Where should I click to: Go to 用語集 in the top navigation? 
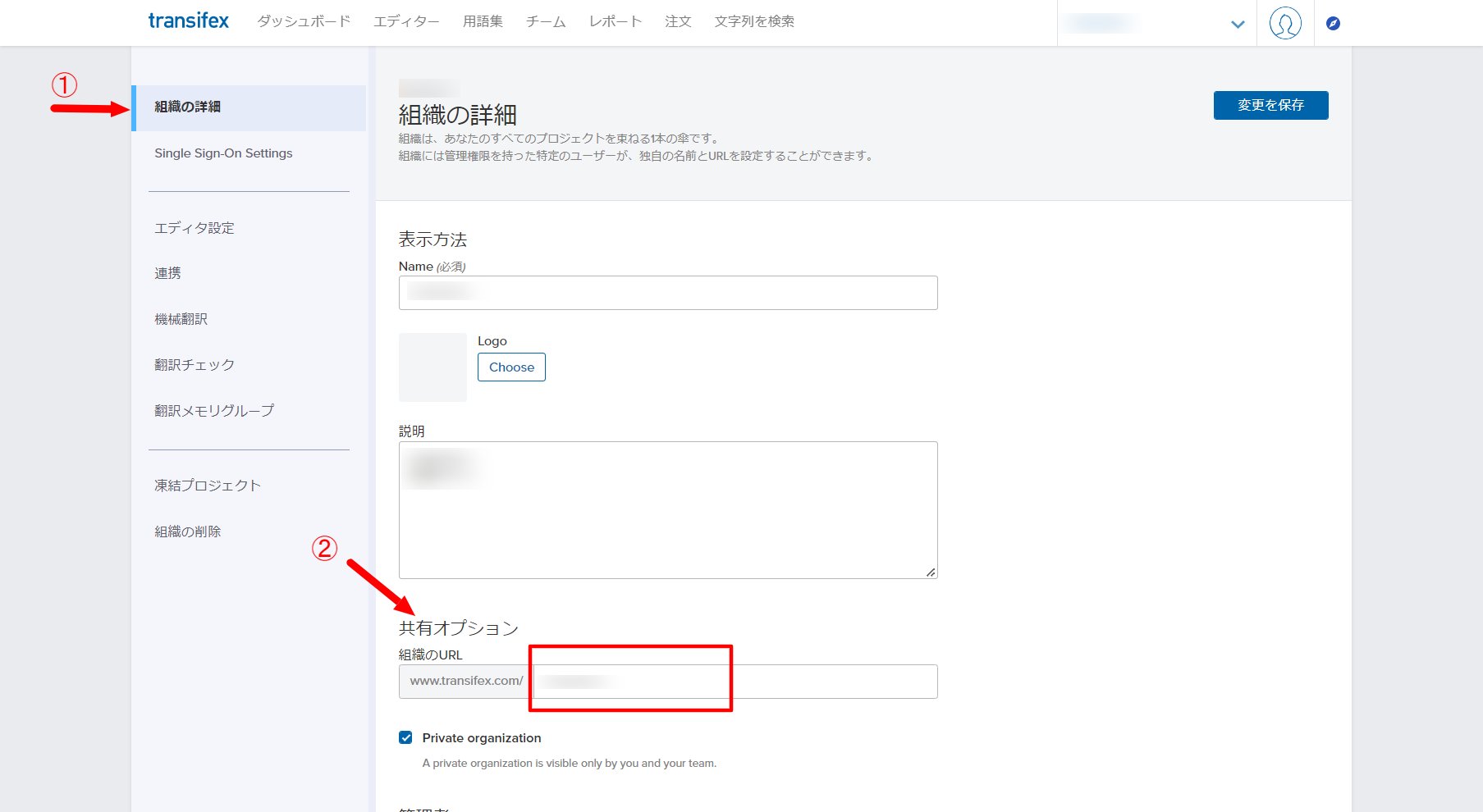[x=483, y=21]
